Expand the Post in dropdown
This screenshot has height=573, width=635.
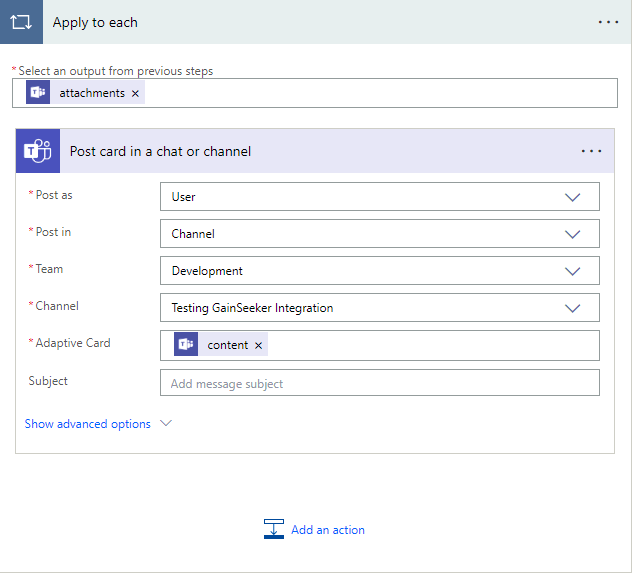572,234
